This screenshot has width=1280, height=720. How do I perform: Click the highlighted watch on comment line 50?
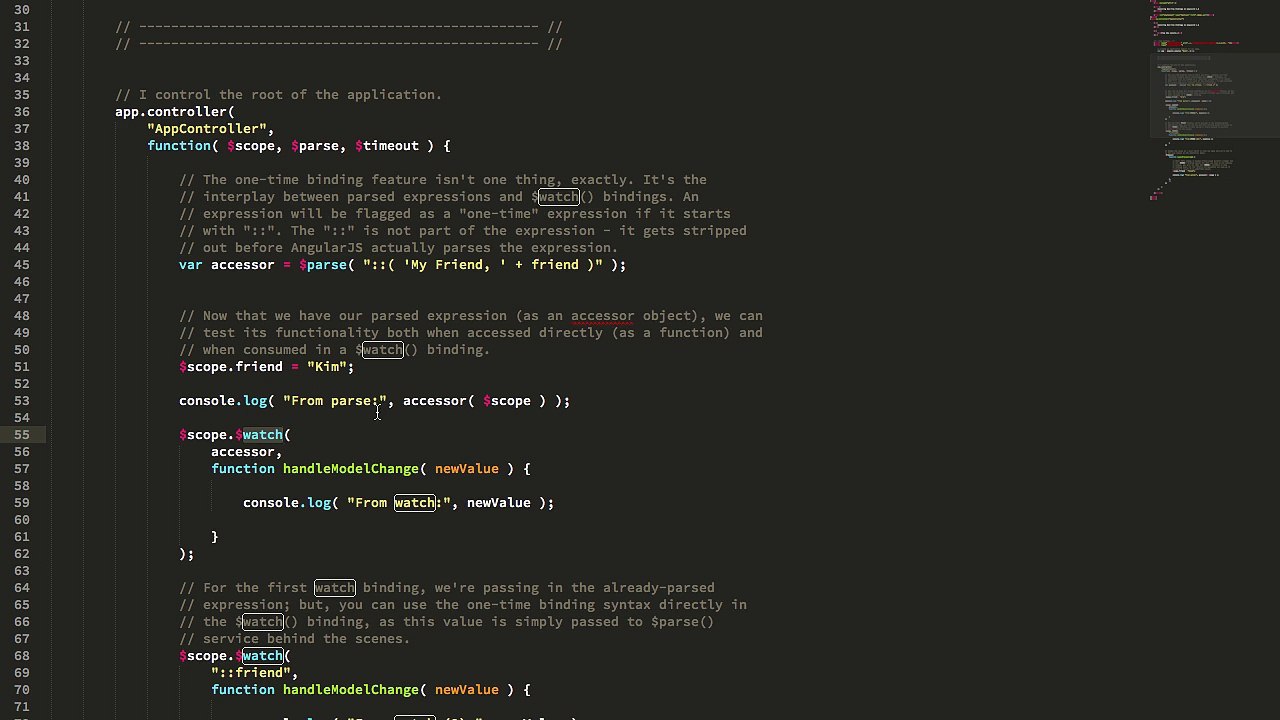(x=383, y=350)
